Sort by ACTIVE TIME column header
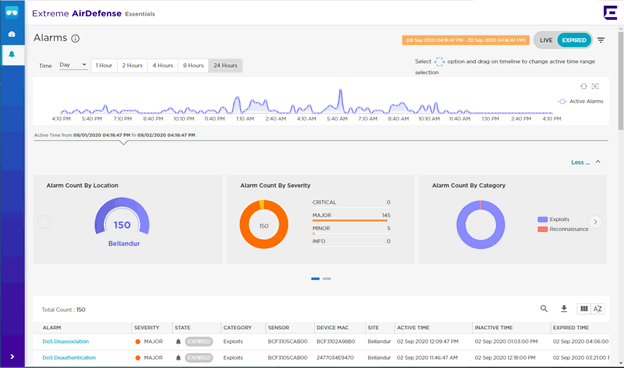 (x=413, y=327)
